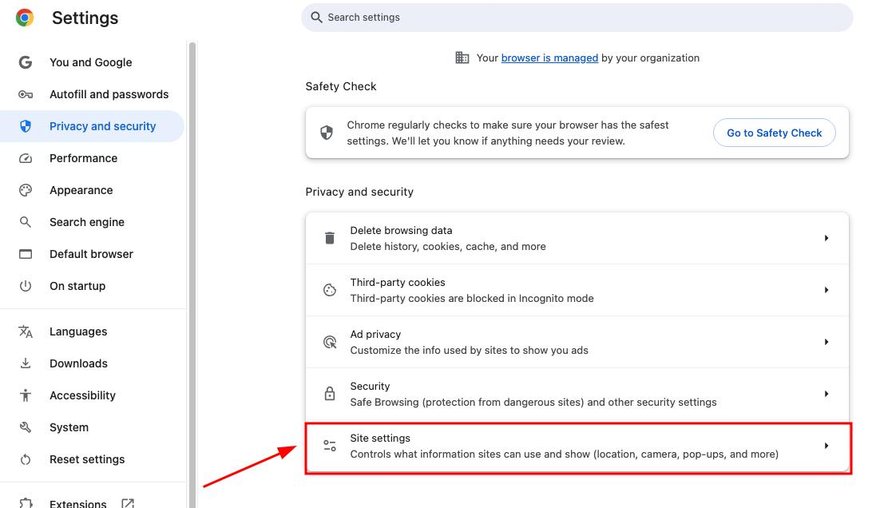Click the Search settings field

[577, 17]
